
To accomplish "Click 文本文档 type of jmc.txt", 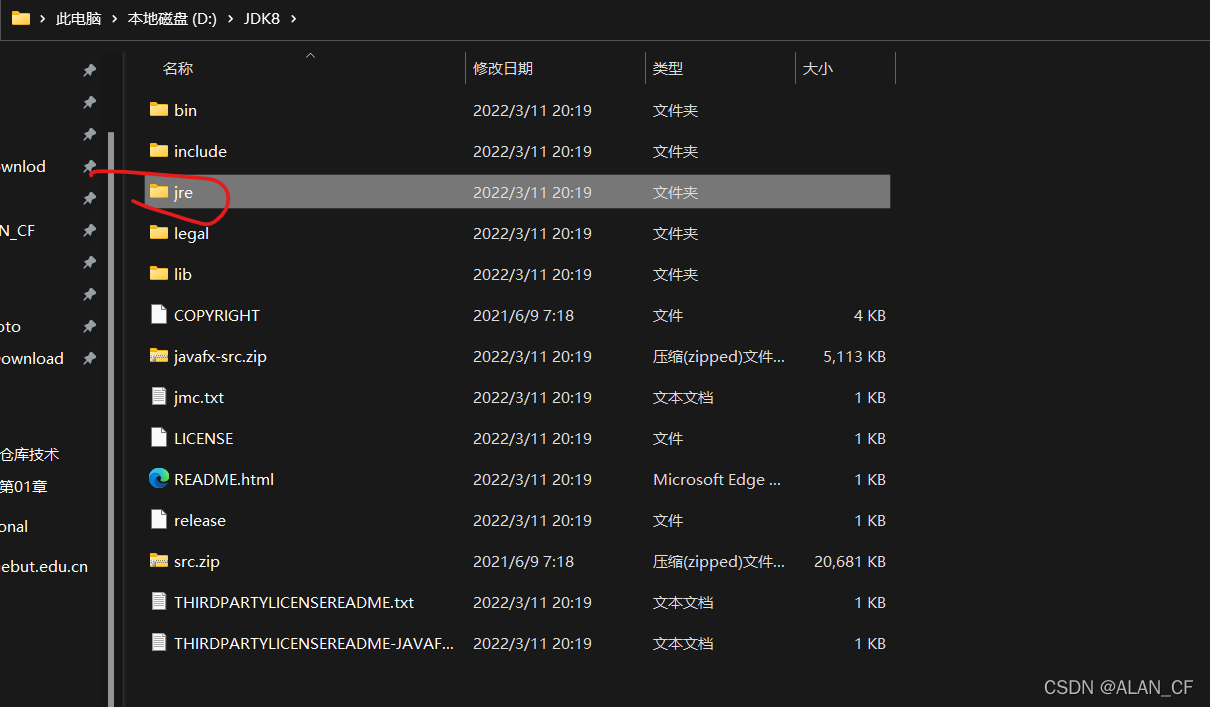I will 683,397.
